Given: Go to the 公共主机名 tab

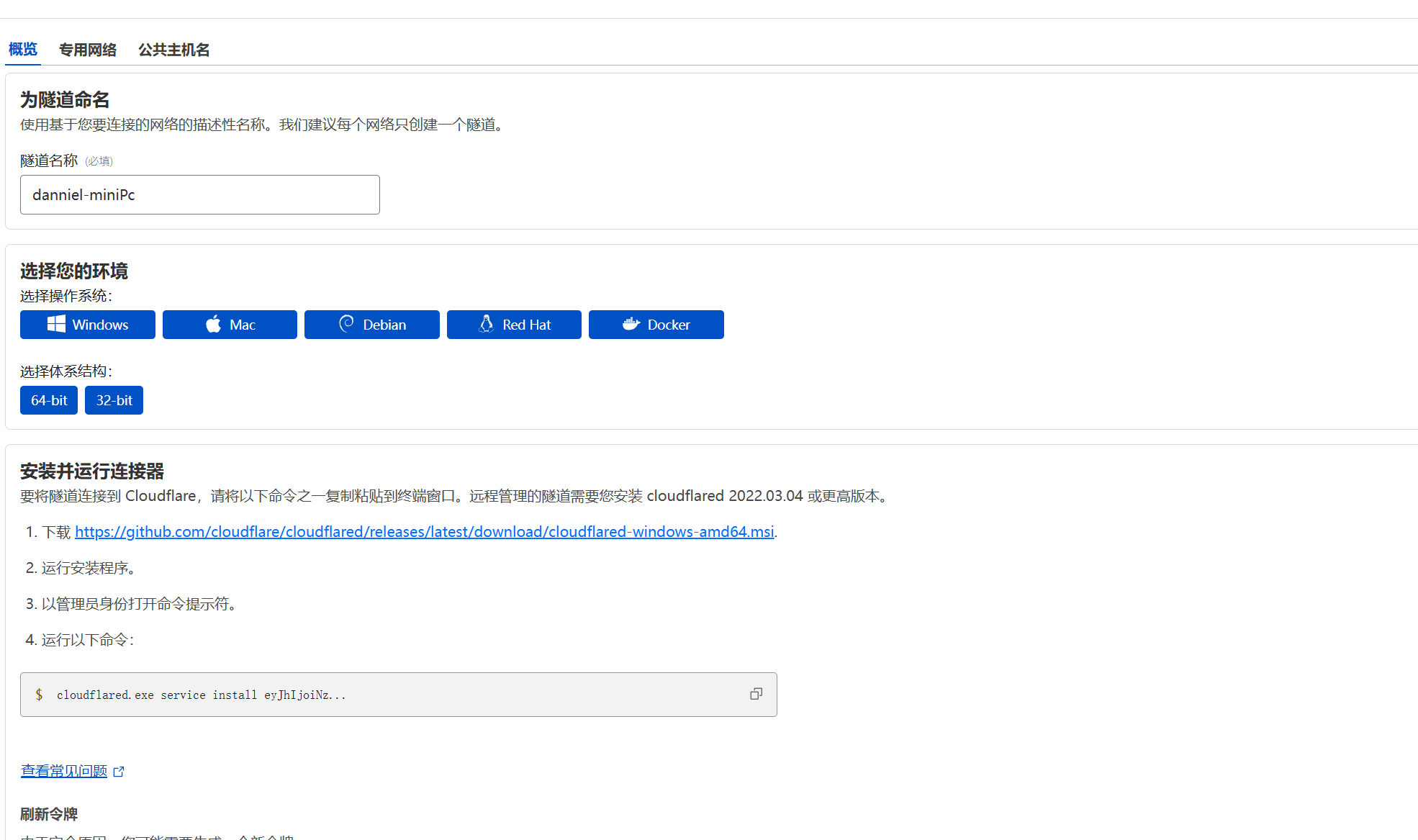Looking at the screenshot, I should [x=173, y=50].
